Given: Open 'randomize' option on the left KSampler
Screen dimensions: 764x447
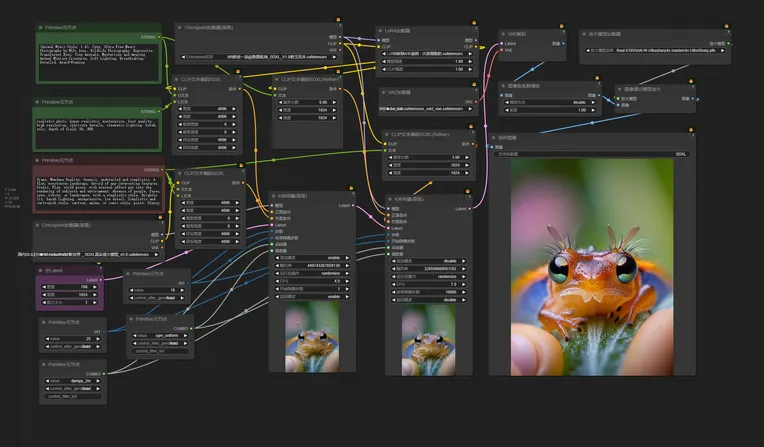Looking at the screenshot, I should pyautogui.click(x=312, y=273).
